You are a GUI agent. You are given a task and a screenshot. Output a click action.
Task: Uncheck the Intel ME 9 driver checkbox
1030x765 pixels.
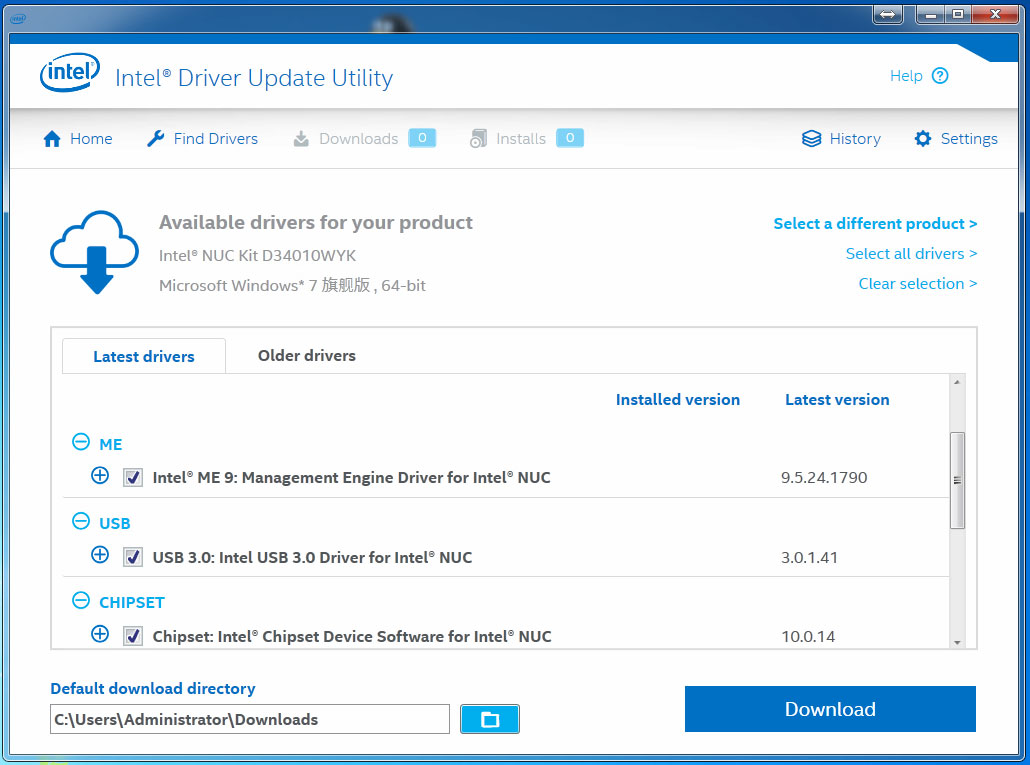pos(133,477)
